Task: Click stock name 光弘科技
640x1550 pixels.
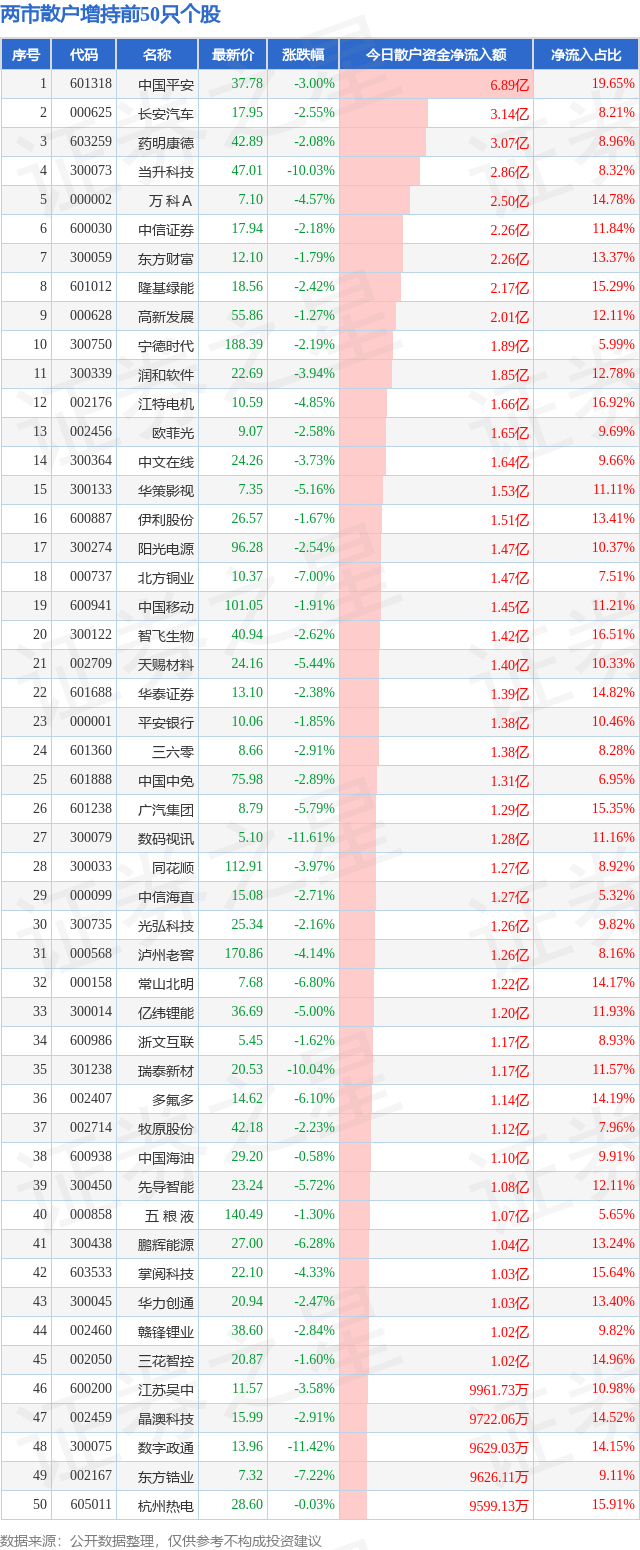Action: (166, 926)
